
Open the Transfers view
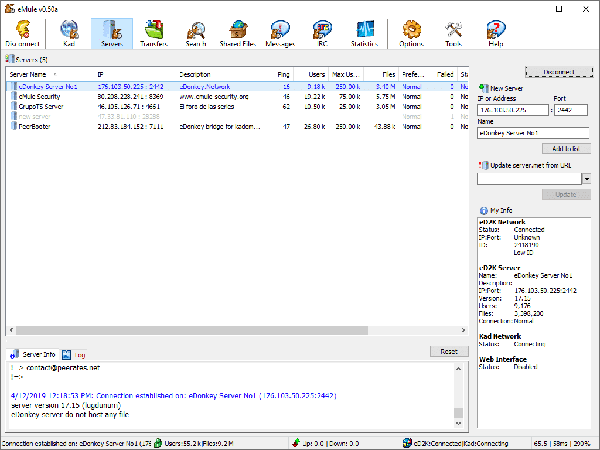[x=154, y=33]
